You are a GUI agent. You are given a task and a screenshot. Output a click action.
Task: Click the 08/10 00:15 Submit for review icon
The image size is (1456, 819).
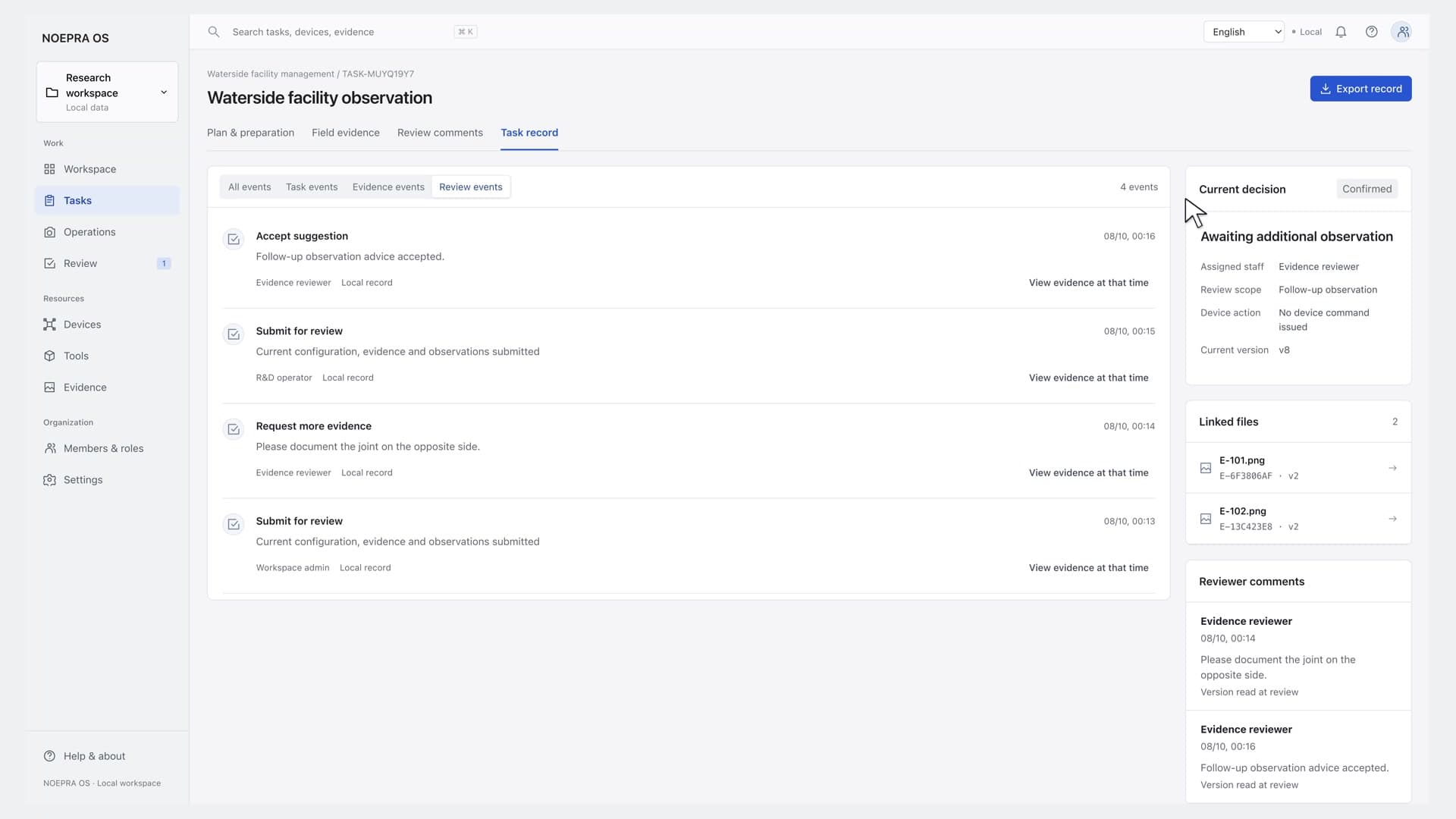[234, 334]
